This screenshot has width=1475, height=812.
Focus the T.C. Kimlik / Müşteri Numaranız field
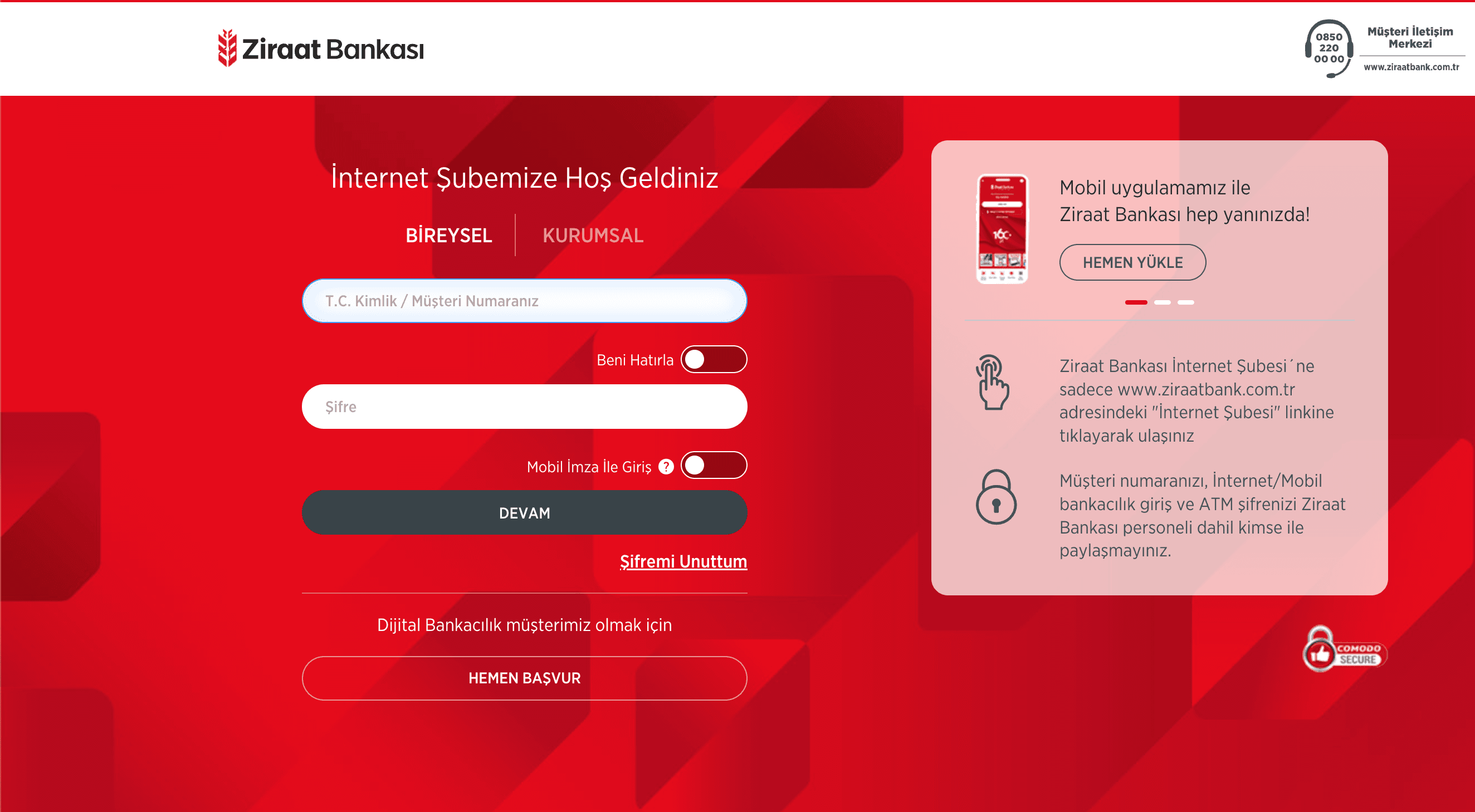click(x=525, y=301)
